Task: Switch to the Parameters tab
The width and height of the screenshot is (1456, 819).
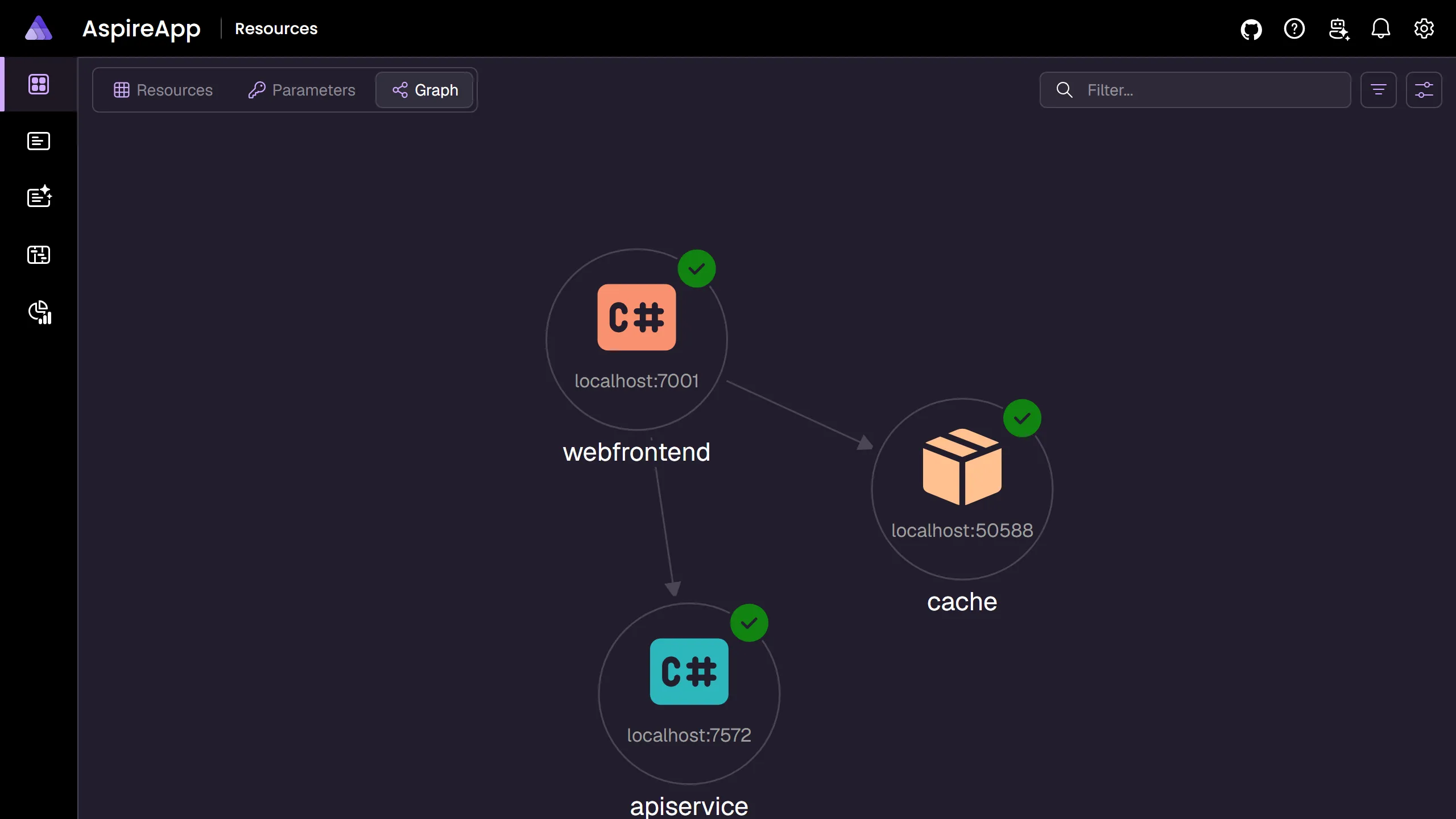Action: coord(302,90)
